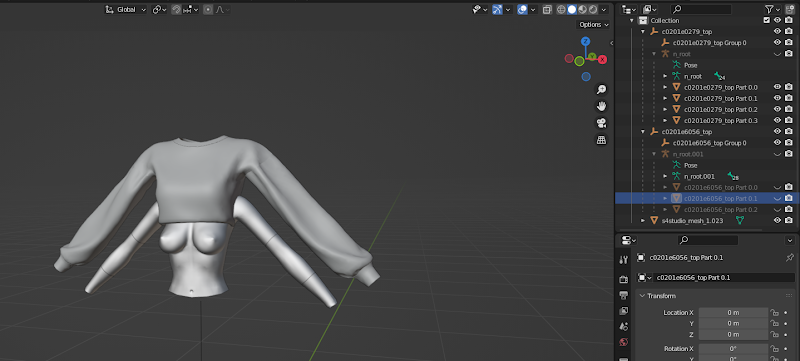Collapse the c0201e0279_top object tree
This screenshot has width=800, height=361.
(x=643, y=32)
